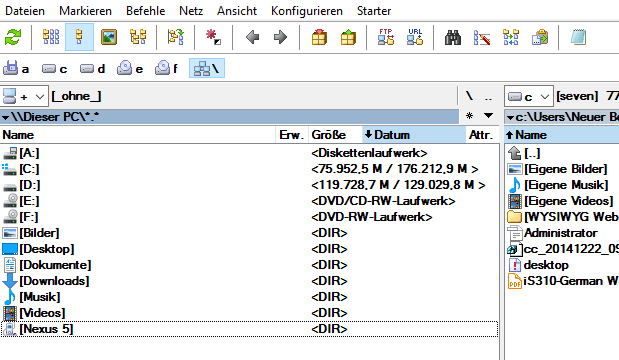This screenshot has width=619, height=360.
Task: Click the tree icon with green arrows
Action: pyautogui.click(x=176, y=37)
